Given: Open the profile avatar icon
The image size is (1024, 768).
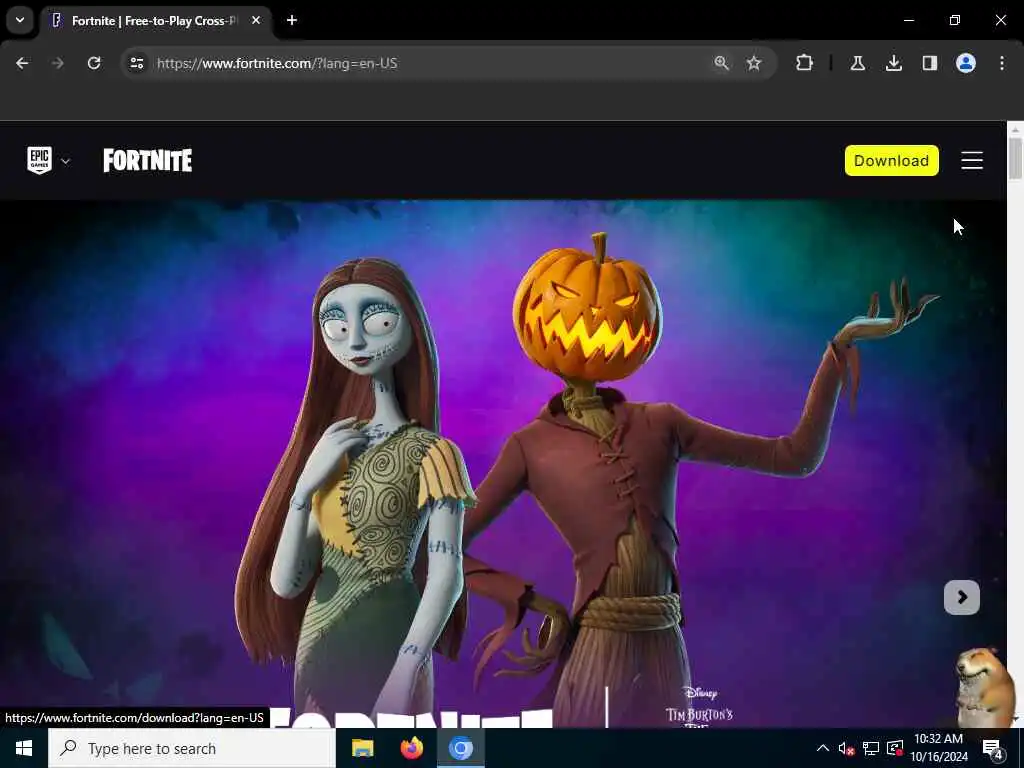Looking at the screenshot, I should pyautogui.click(x=965, y=63).
